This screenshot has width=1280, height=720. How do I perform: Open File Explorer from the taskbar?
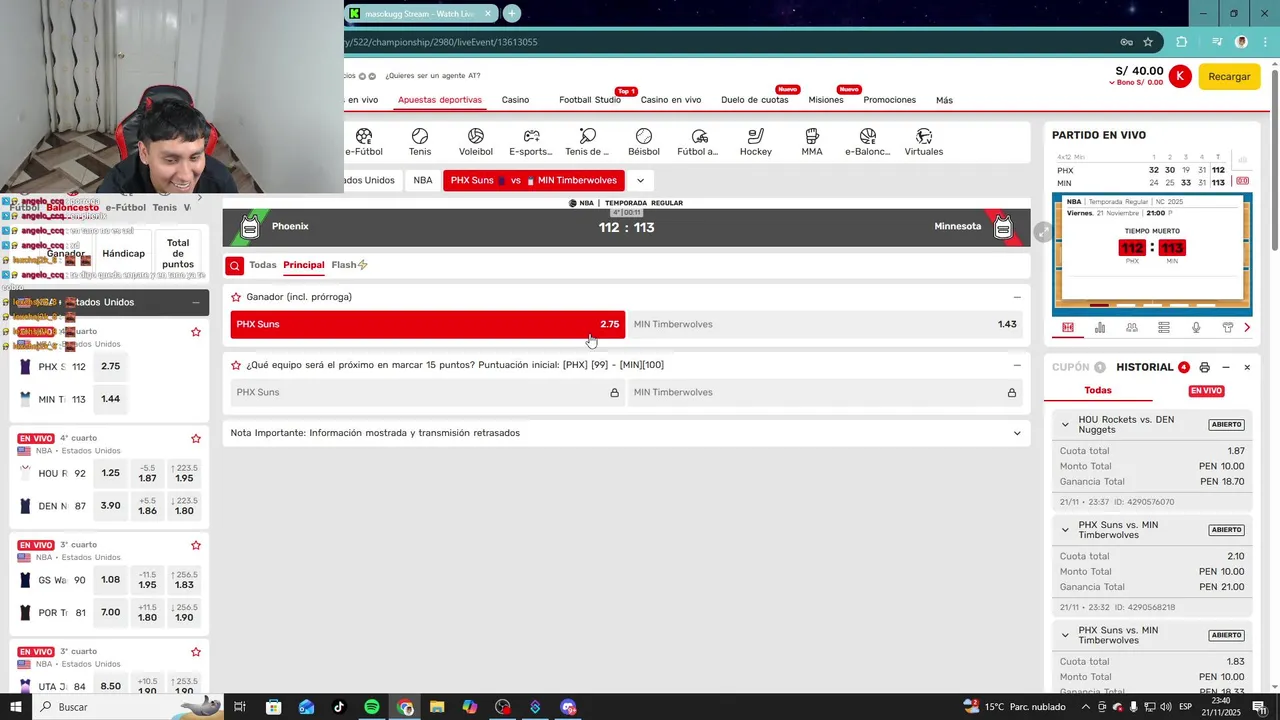coord(437,707)
